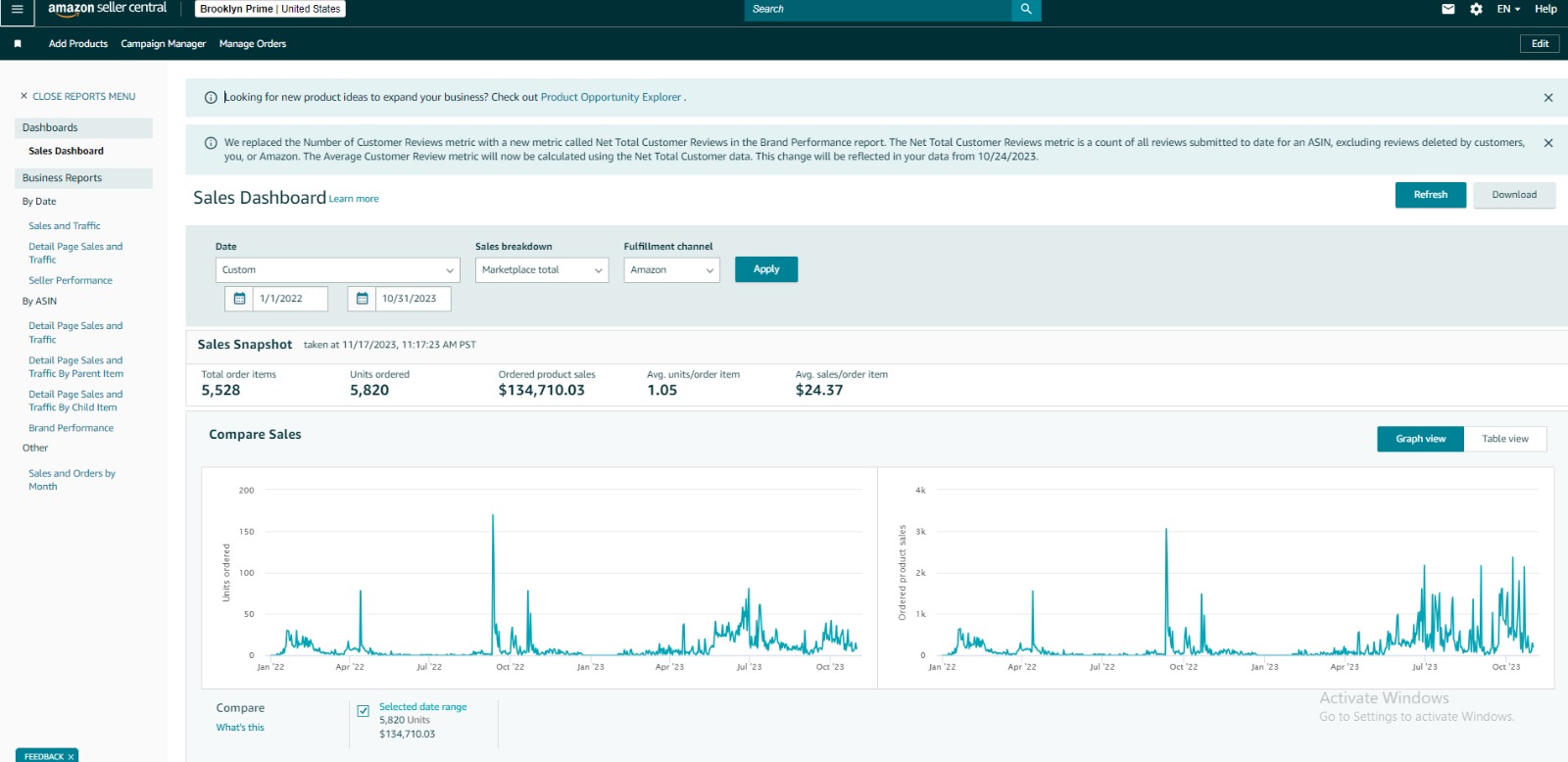Screen dimensions: 1568x762
Task: Open the hamburger main menu
Action: coord(17,9)
